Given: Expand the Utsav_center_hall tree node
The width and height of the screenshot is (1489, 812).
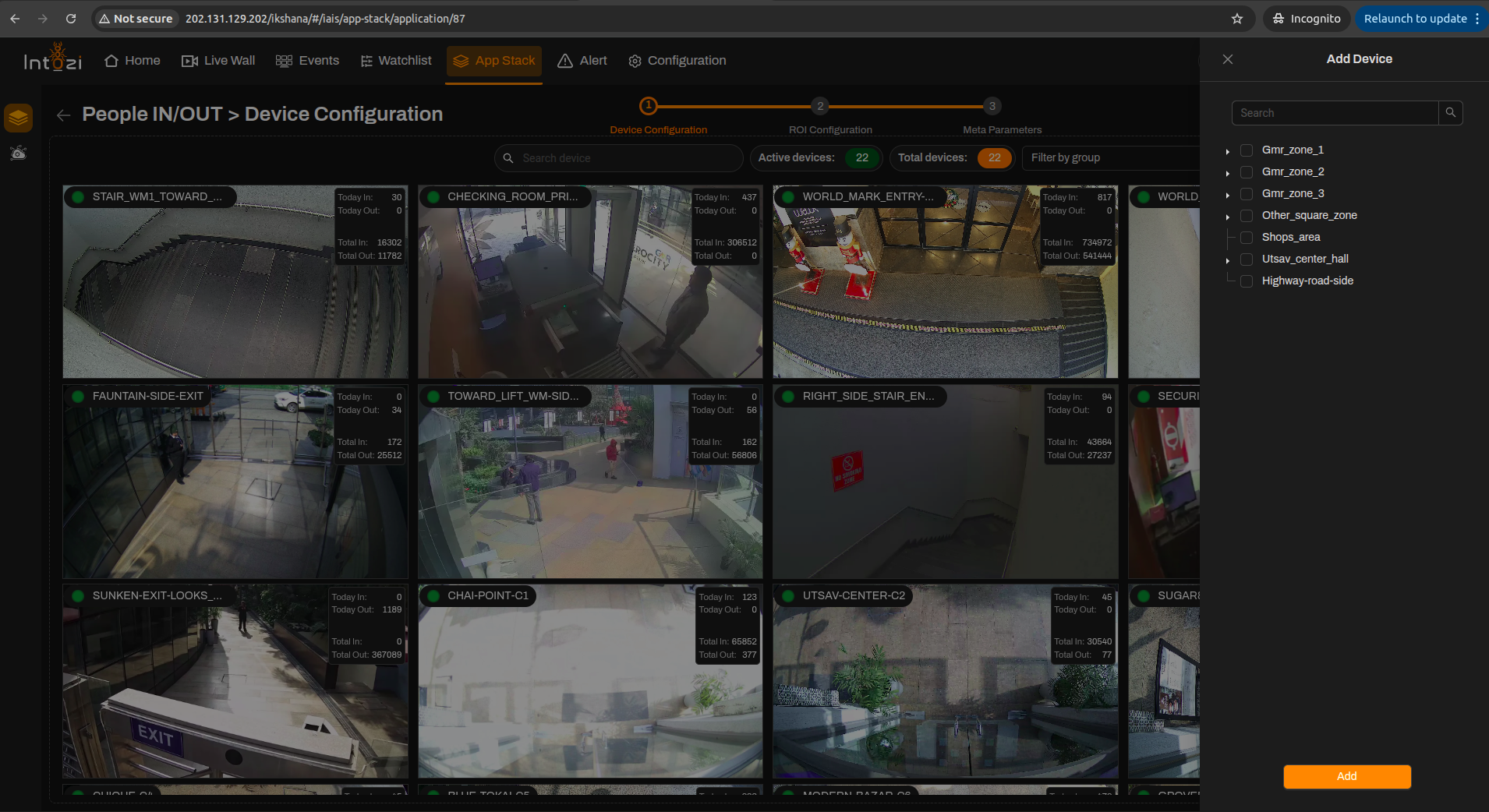Looking at the screenshot, I should [1228, 260].
